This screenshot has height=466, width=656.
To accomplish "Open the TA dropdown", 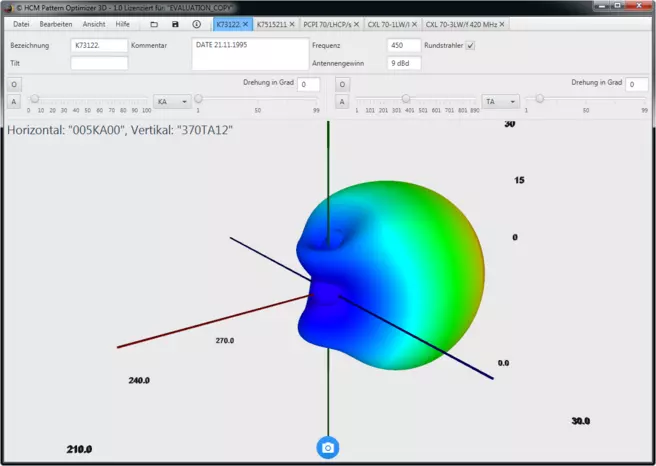I will click(x=500, y=102).
